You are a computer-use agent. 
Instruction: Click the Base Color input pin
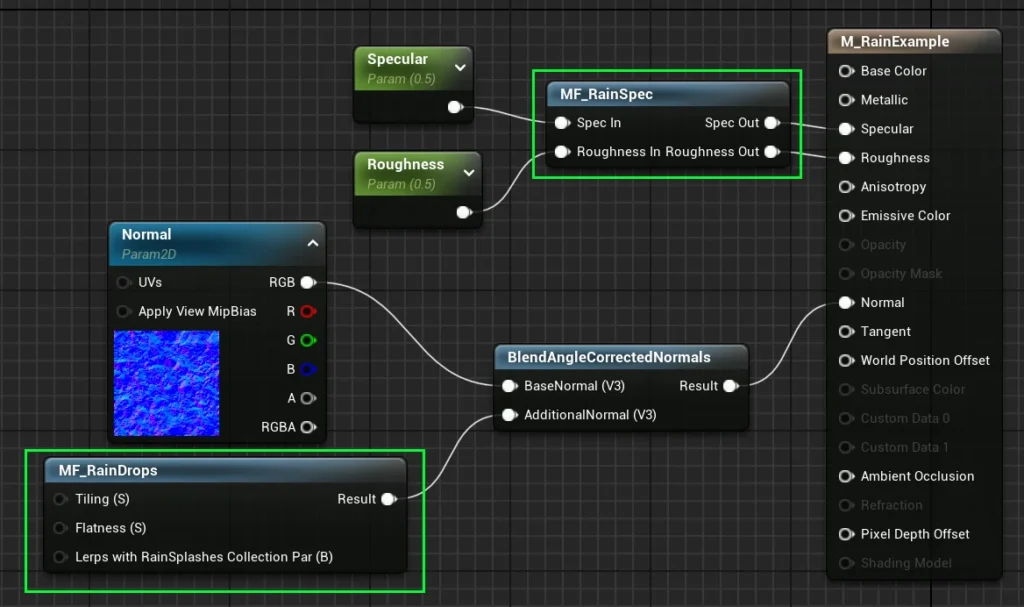pyautogui.click(x=846, y=71)
